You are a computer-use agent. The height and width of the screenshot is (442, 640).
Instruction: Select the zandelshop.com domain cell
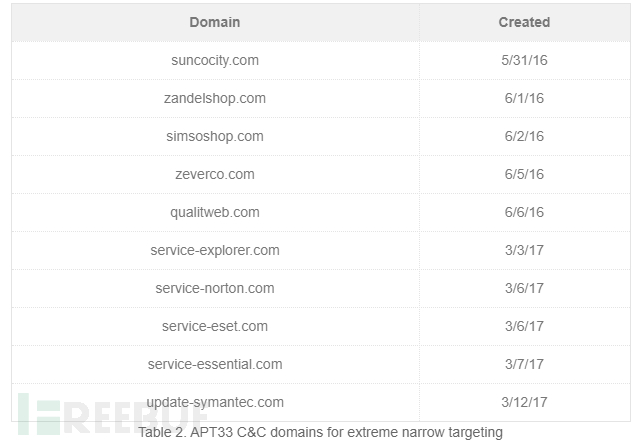[x=215, y=98]
